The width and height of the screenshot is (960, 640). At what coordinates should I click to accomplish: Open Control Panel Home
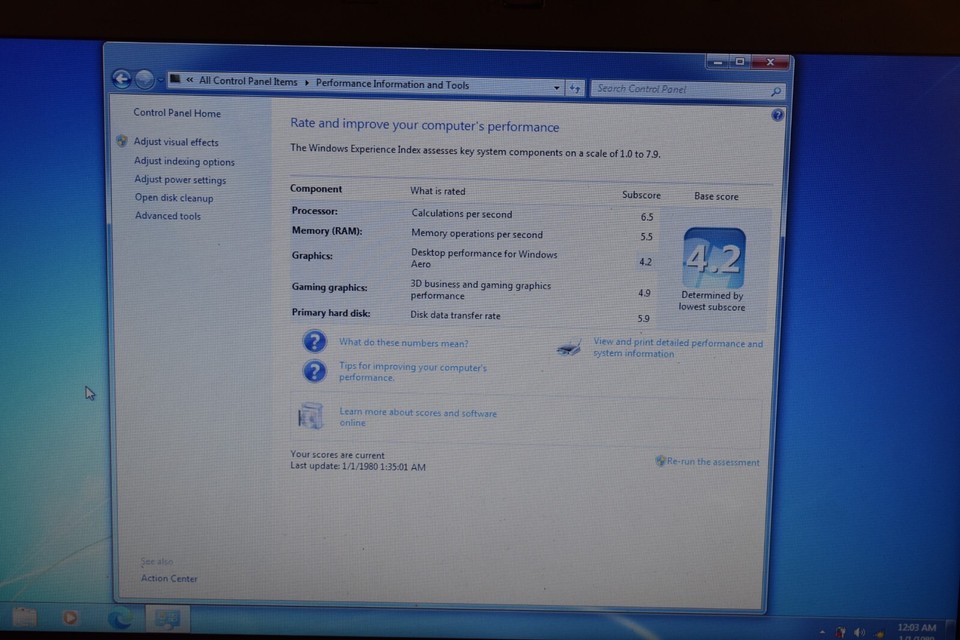click(176, 113)
